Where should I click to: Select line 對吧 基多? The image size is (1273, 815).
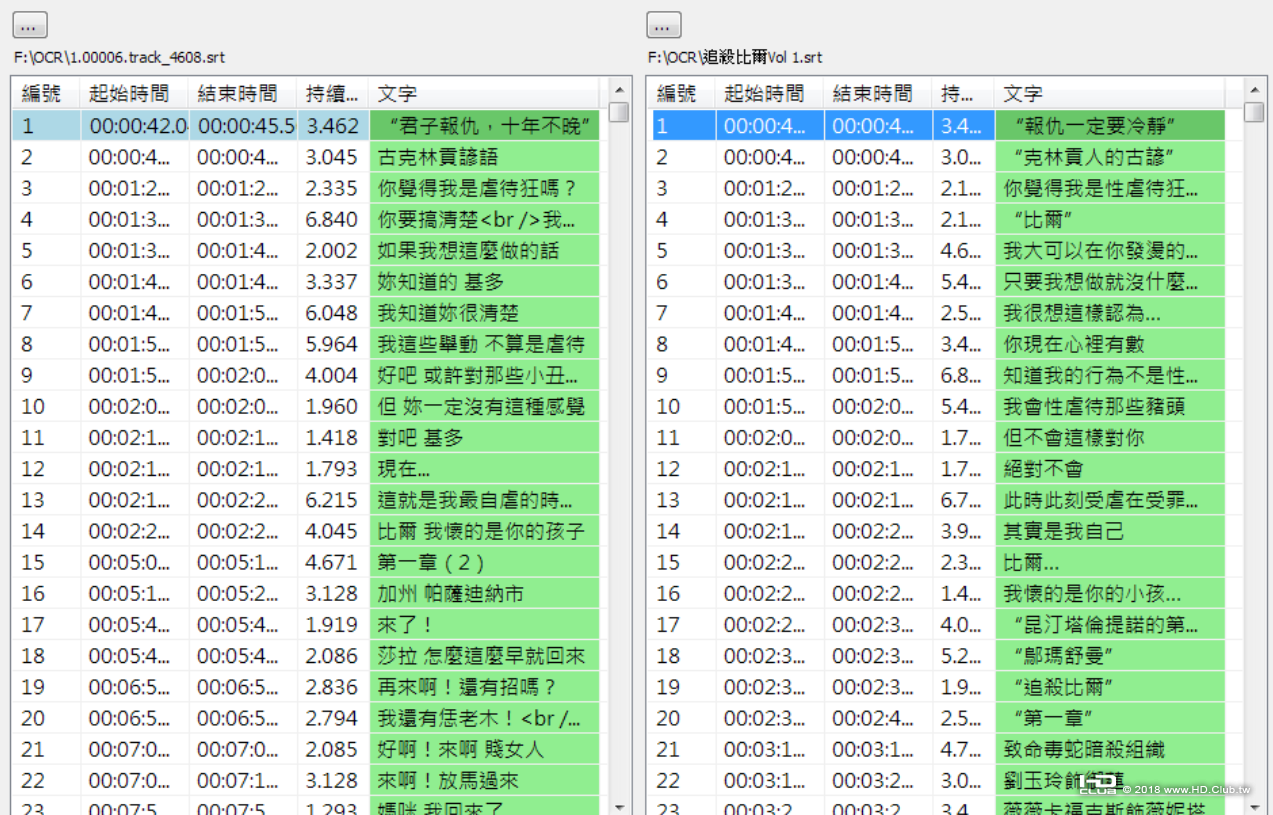484,438
